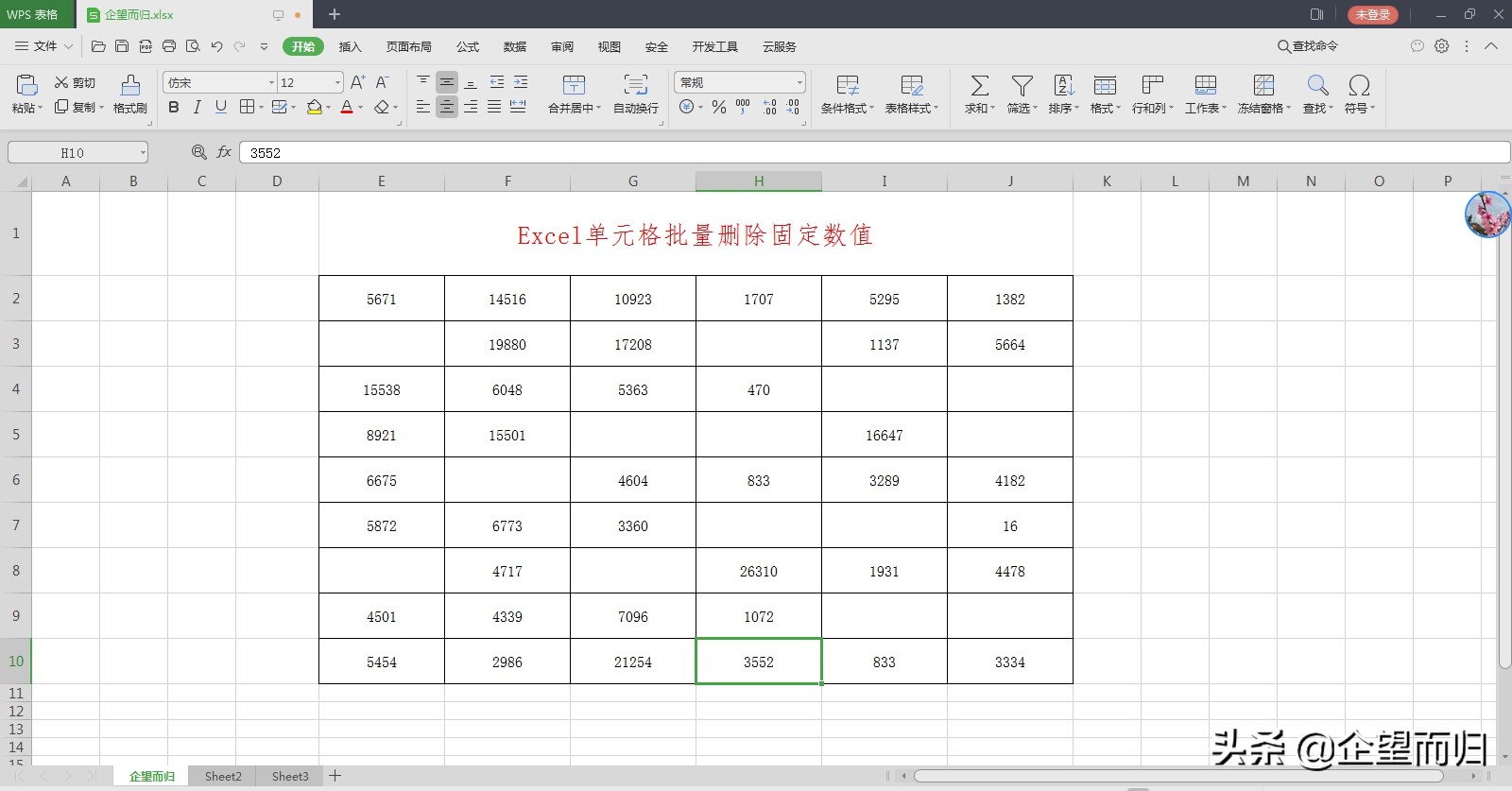
Task: Decrease font size with A- icon
Action: click(382, 83)
